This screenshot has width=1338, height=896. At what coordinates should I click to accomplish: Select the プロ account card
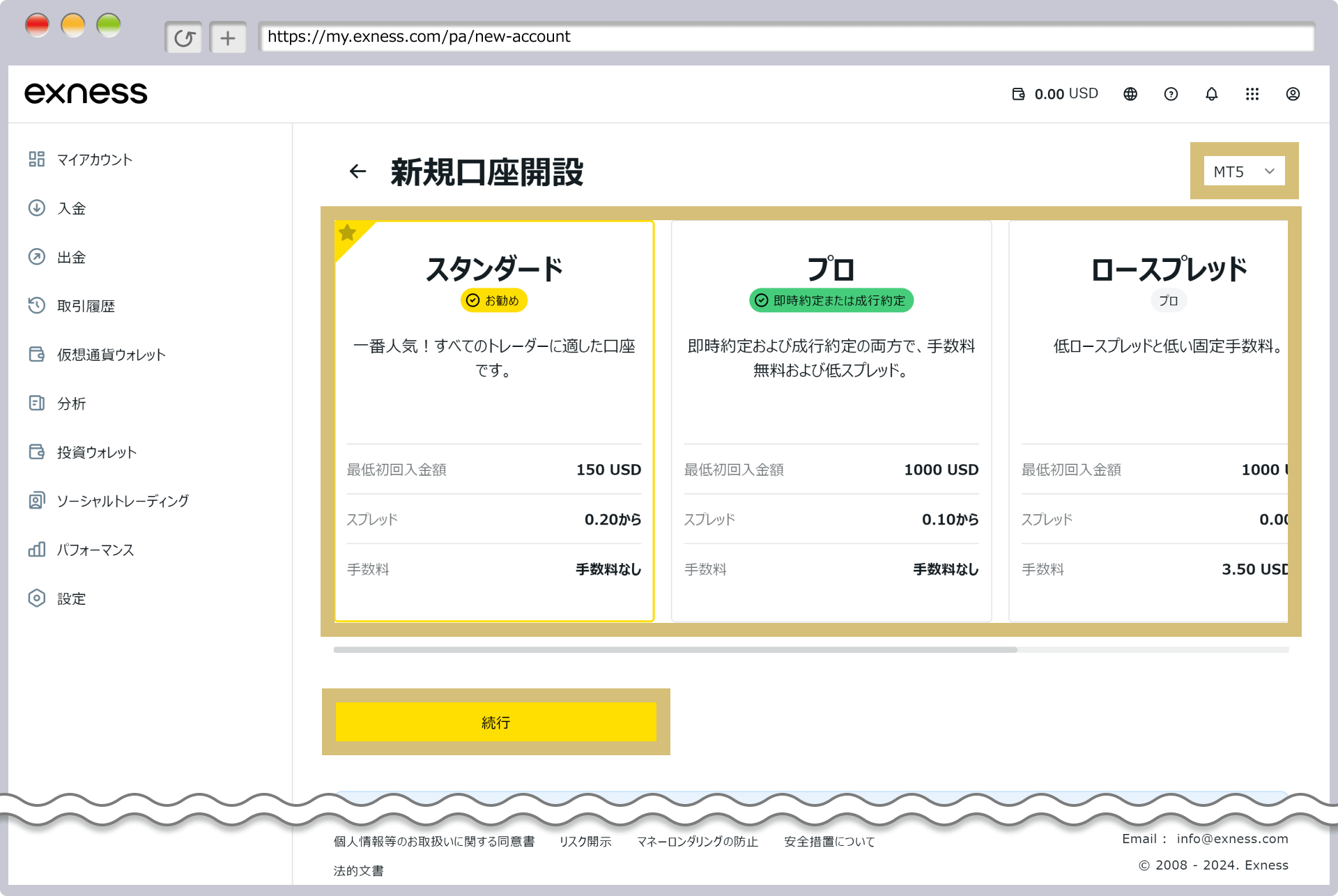831,421
